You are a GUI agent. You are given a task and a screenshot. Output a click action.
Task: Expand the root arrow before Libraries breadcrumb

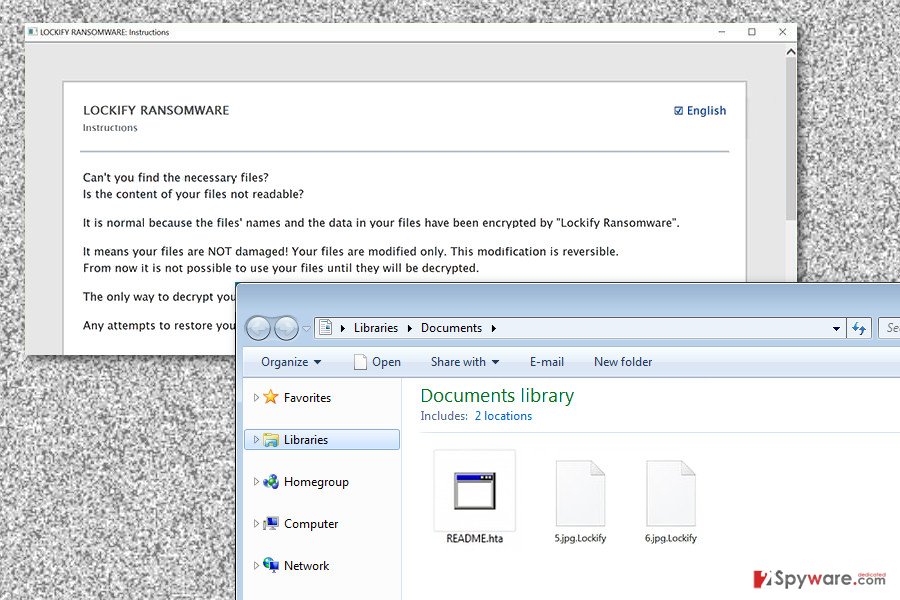point(343,328)
